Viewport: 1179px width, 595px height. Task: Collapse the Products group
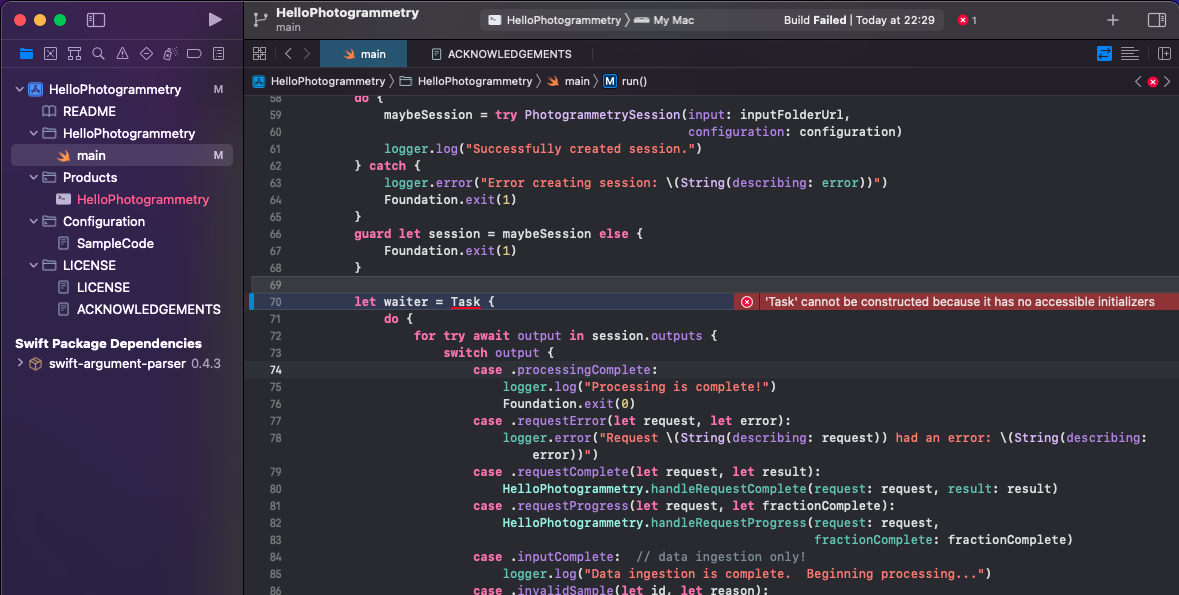(x=34, y=178)
